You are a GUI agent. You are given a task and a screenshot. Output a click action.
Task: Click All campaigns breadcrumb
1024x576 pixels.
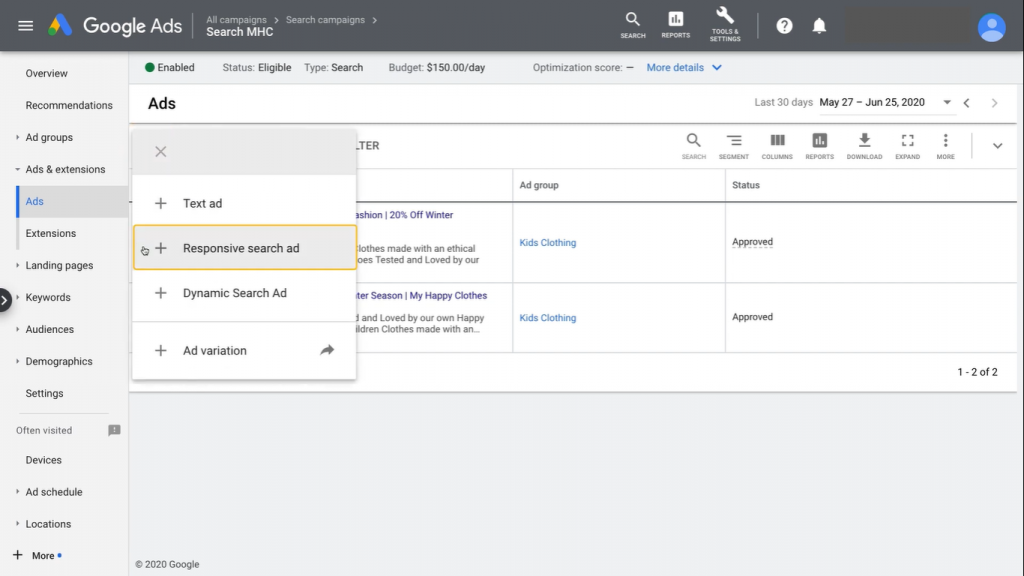click(236, 20)
